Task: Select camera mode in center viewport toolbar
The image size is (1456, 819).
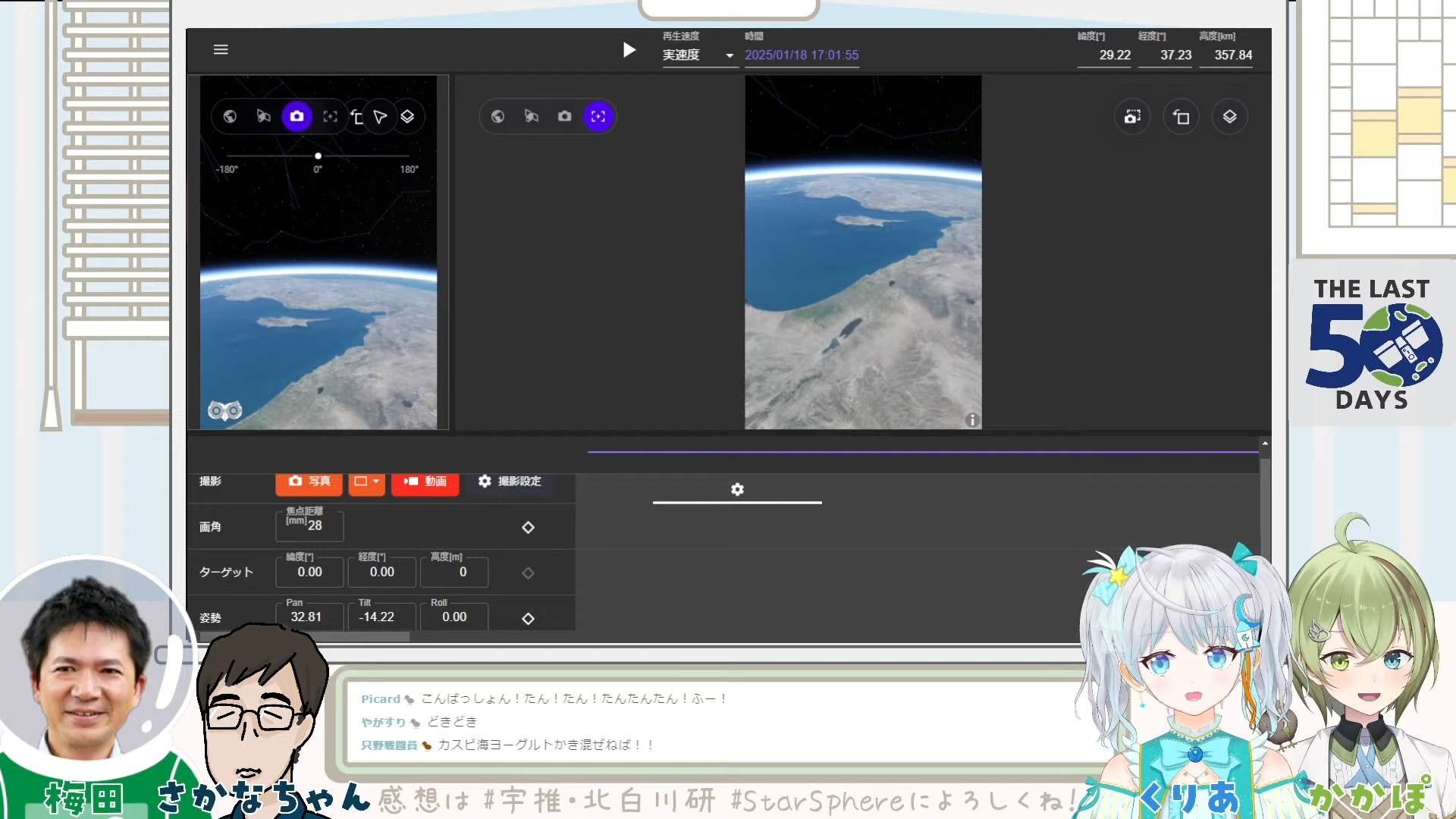Action: pos(564,116)
